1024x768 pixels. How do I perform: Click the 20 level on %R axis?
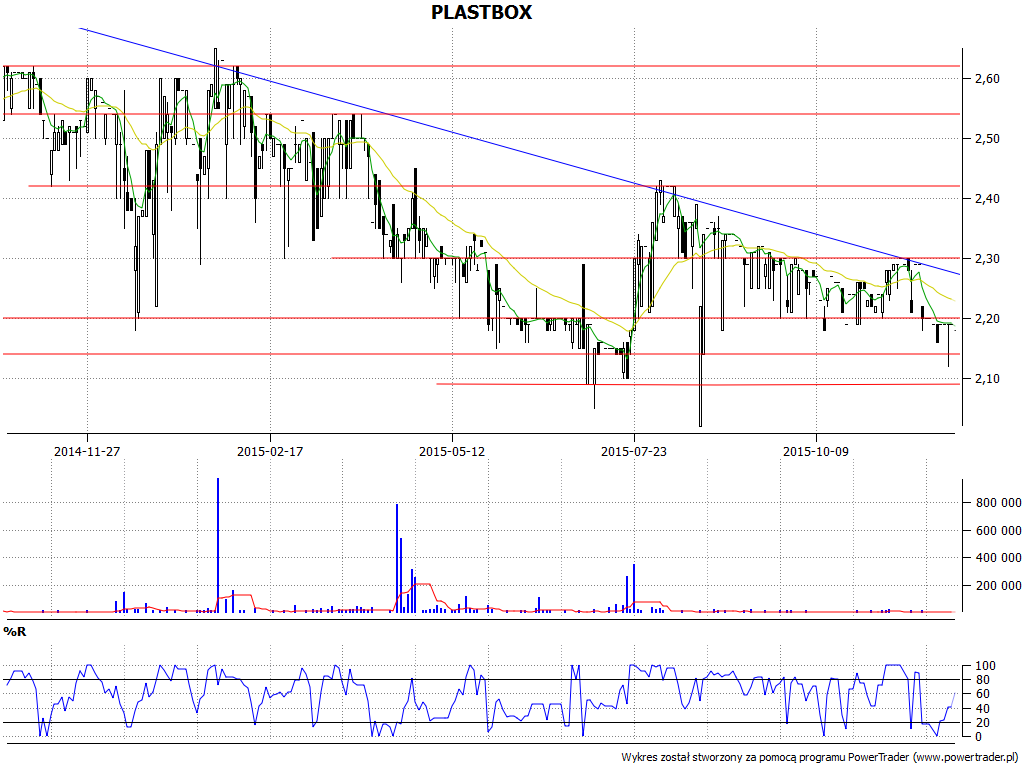click(985, 722)
